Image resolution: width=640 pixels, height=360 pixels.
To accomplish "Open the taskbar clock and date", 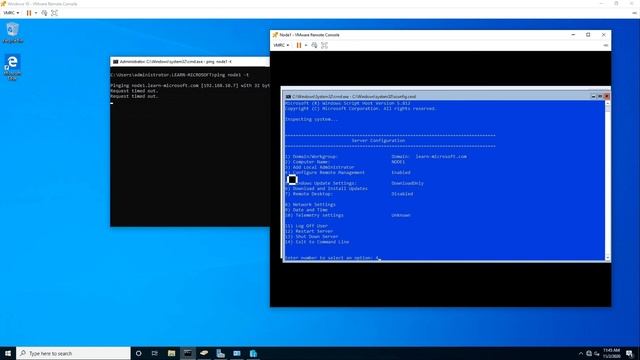I will tap(611, 353).
